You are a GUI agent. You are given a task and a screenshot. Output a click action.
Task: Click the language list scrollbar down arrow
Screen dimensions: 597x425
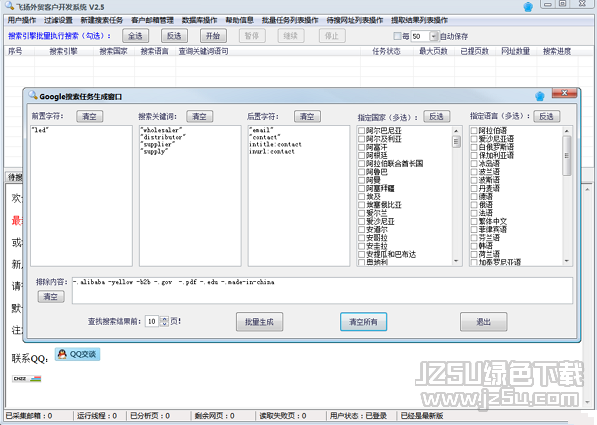click(x=567, y=261)
